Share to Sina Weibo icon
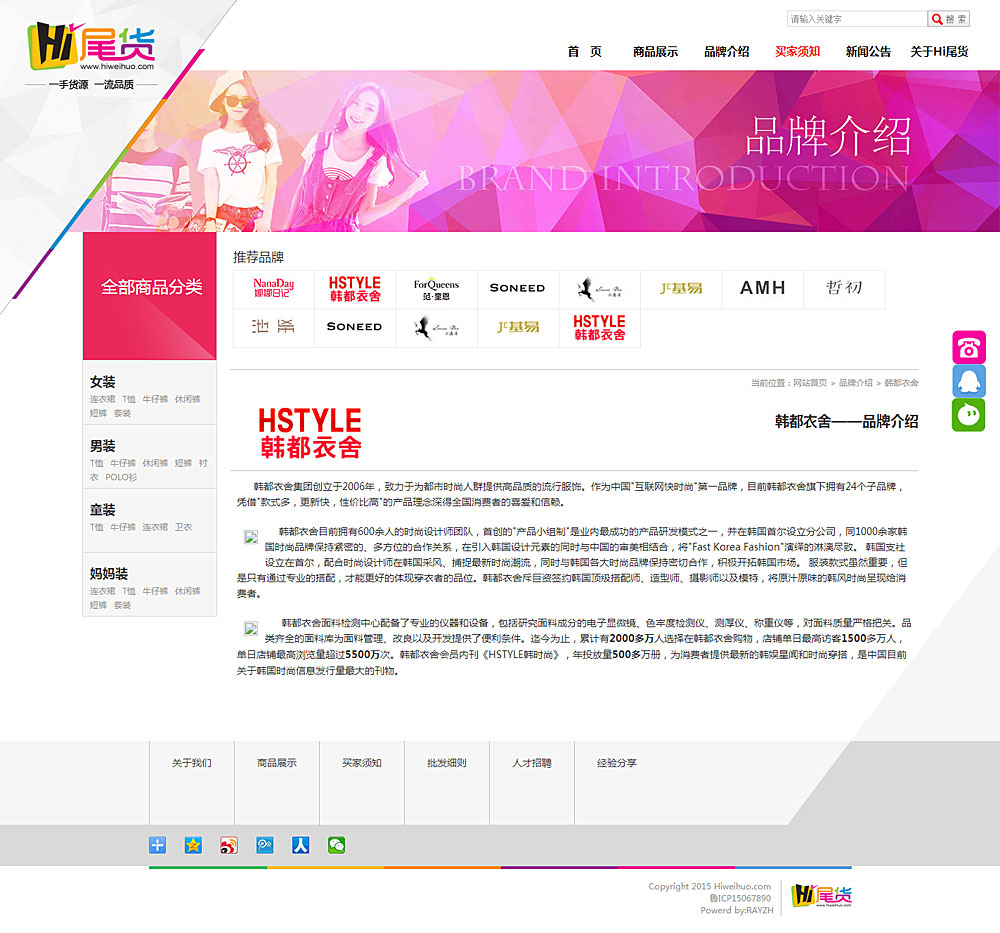Viewport: 1000px width, 933px height. [x=229, y=845]
